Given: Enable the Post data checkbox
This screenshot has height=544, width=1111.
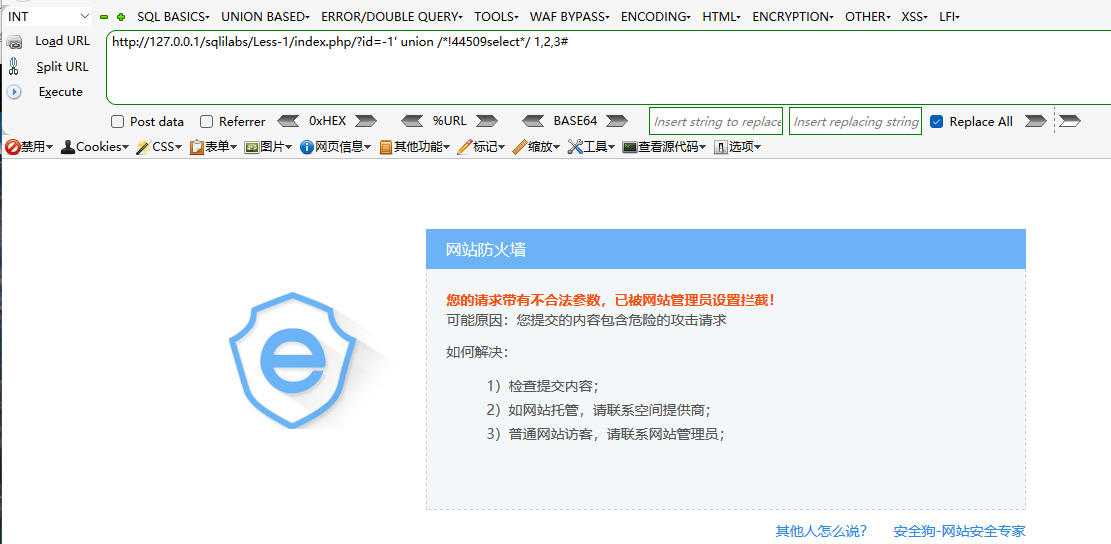Looking at the screenshot, I should click(x=118, y=121).
